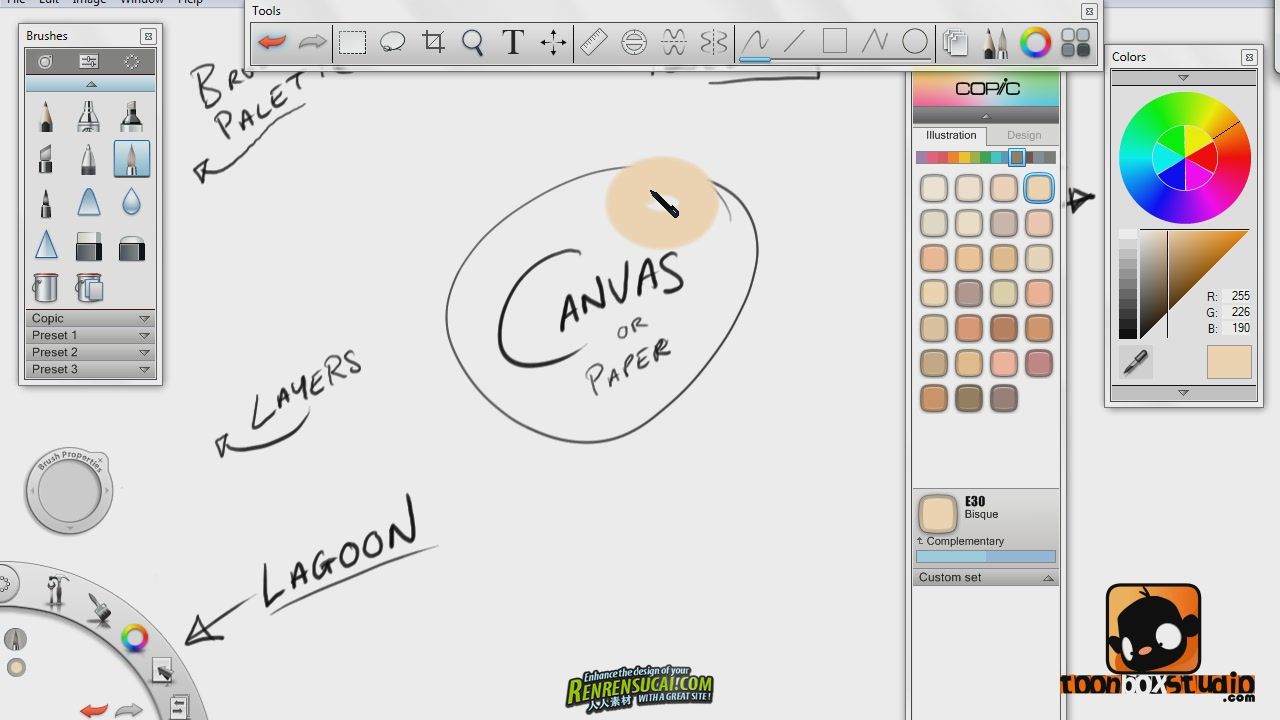1280x720 pixels.
Task: Expand the Custom set section
Action: coord(985,577)
